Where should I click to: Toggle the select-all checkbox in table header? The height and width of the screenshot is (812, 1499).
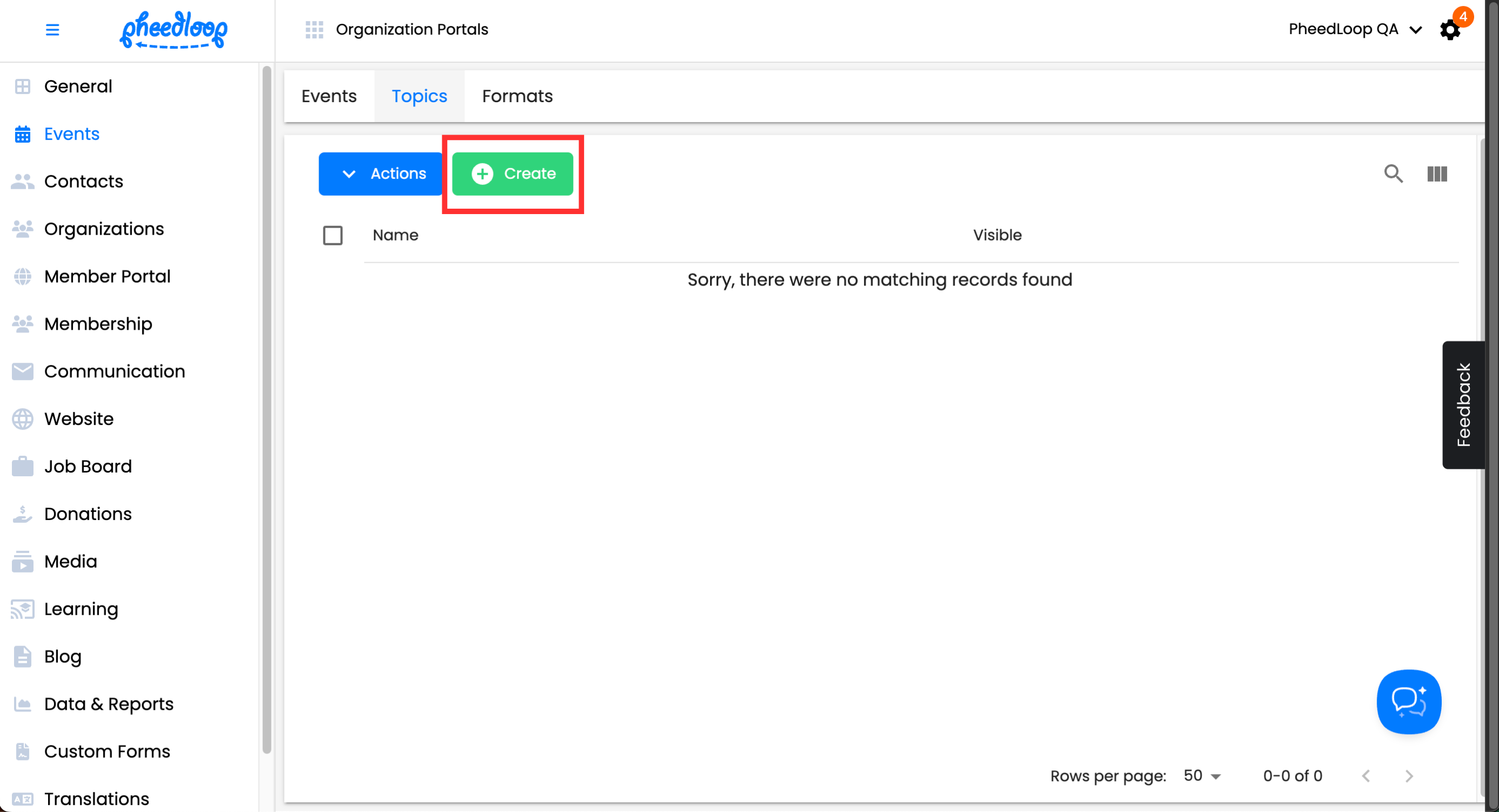click(x=332, y=235)
